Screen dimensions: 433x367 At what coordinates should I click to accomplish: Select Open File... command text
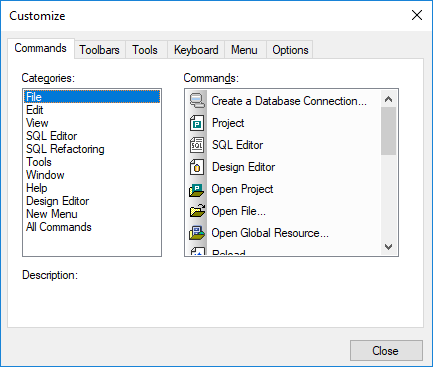tap(239, 211)
